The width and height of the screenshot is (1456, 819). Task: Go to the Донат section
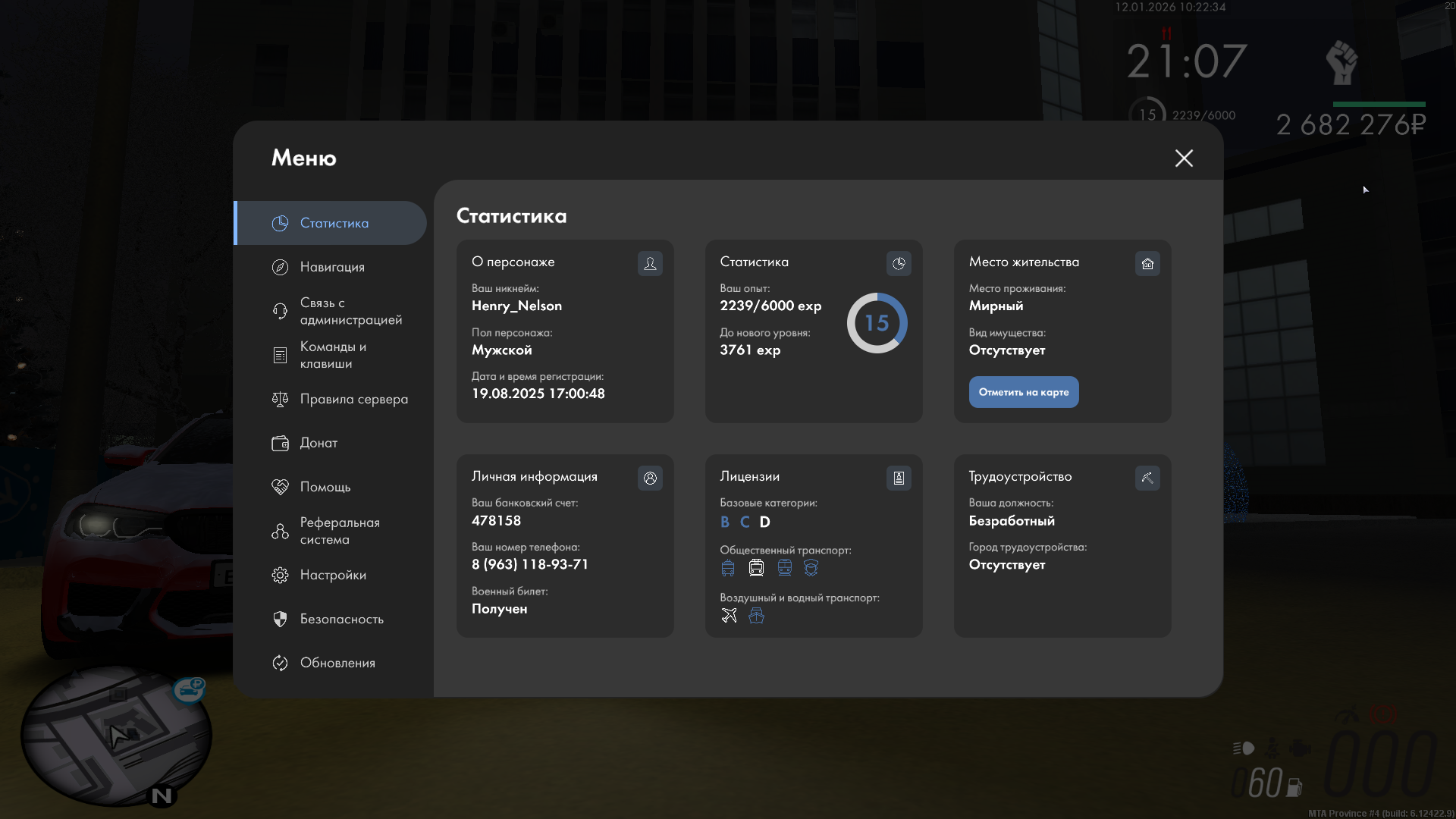click(x=318, y=443)
